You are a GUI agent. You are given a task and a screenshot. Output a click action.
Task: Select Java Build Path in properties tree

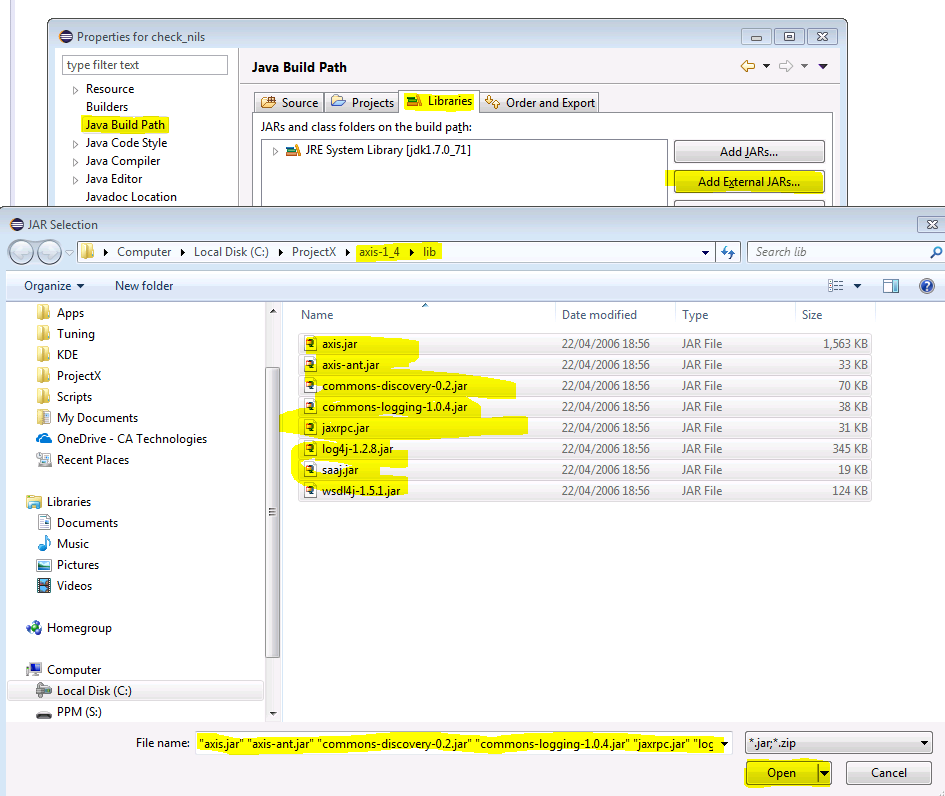point(125,125)
